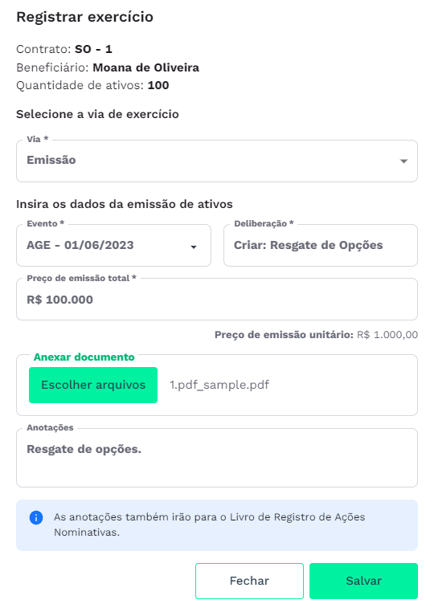Click beneficiary name Moana de Oliveira
Viewport: 430px width, 608px height.
tap(146, 67)
